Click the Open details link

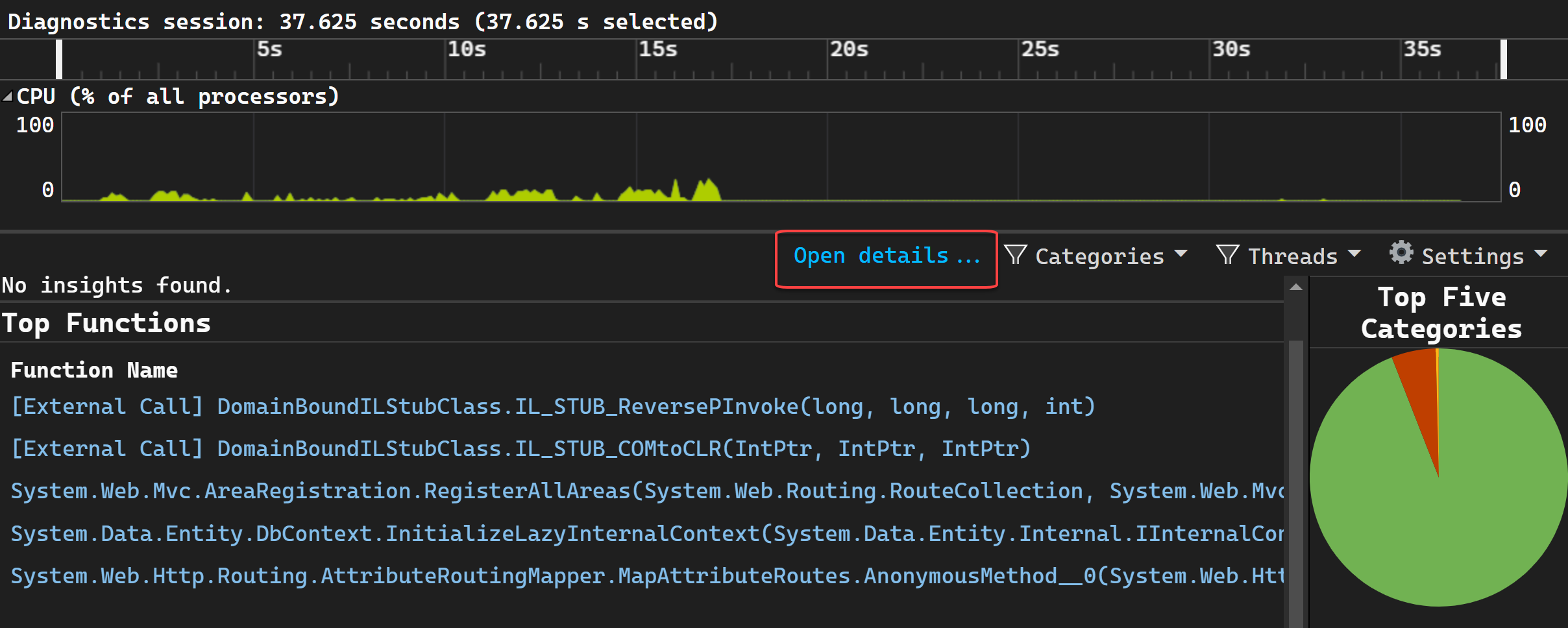pyautogui.click(x=886, y=256)
